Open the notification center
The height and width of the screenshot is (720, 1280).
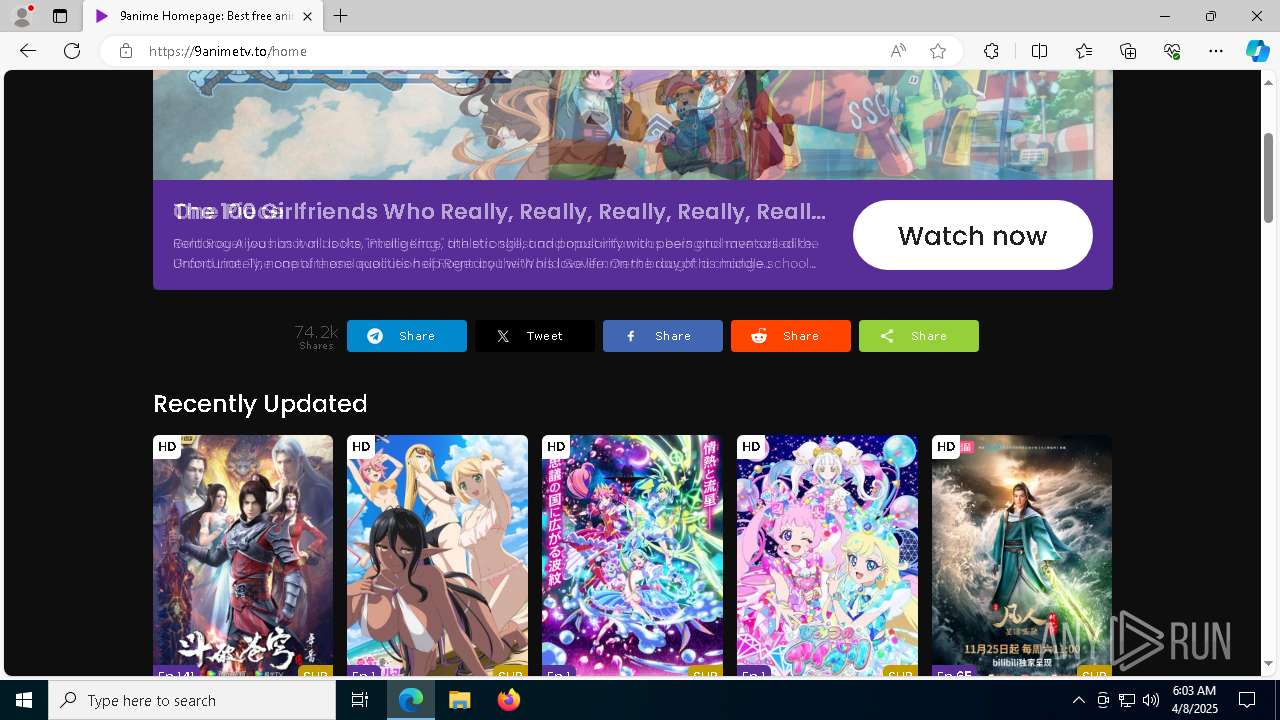coord(1247,700)
